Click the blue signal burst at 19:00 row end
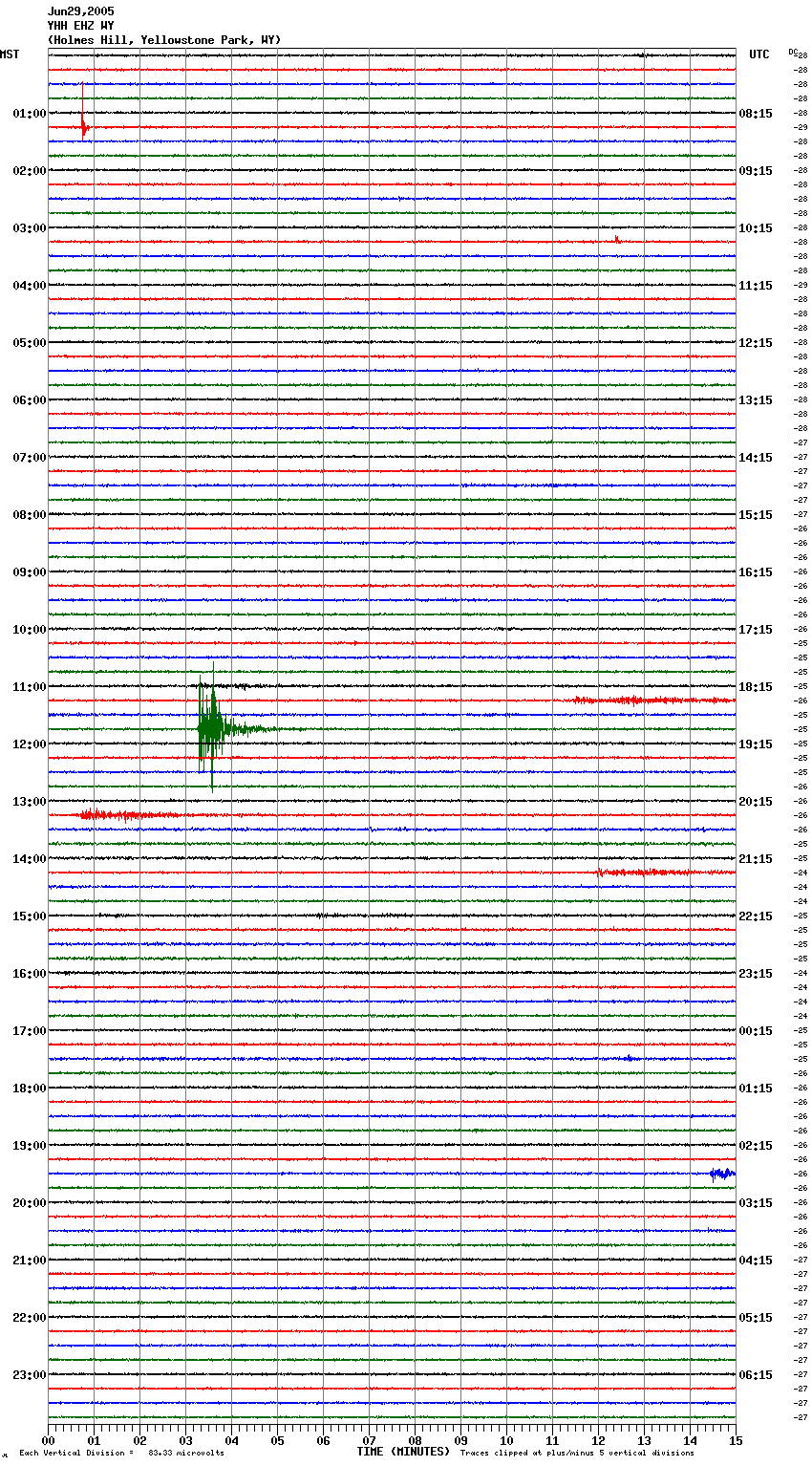 click(x=722, y=1174)
